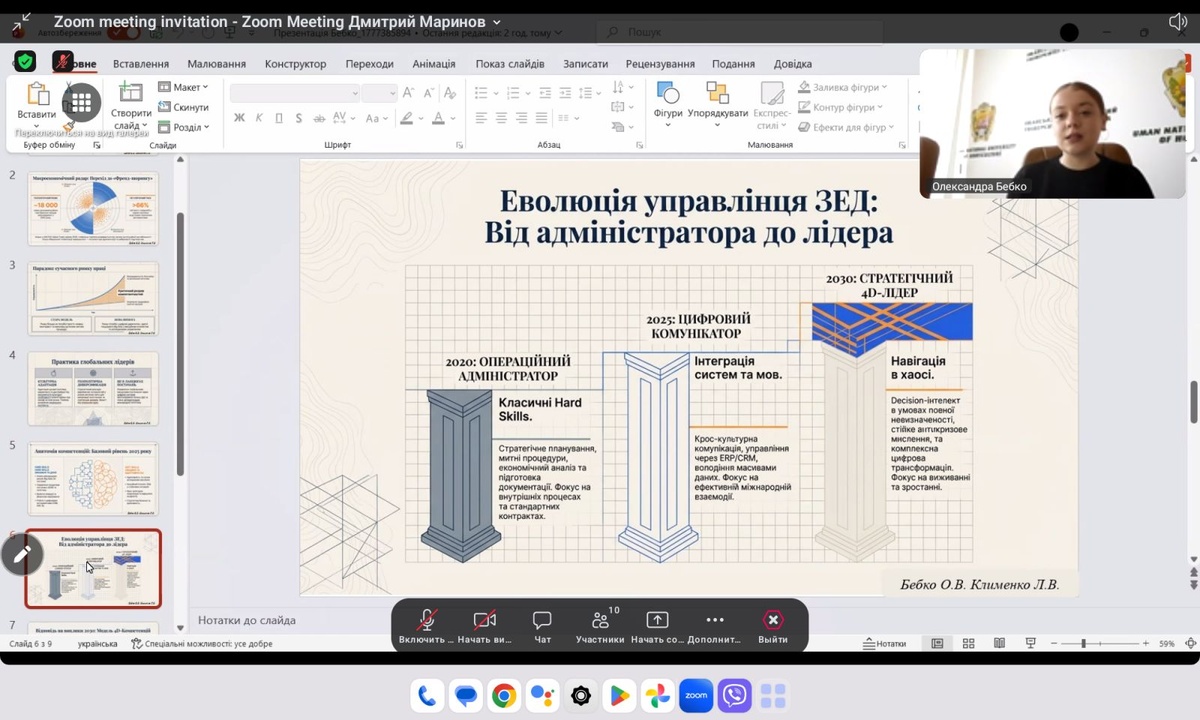1200x720 pixels.
Task: Turn on the camera in Zoom toolbar
Action: coord(484,621)
